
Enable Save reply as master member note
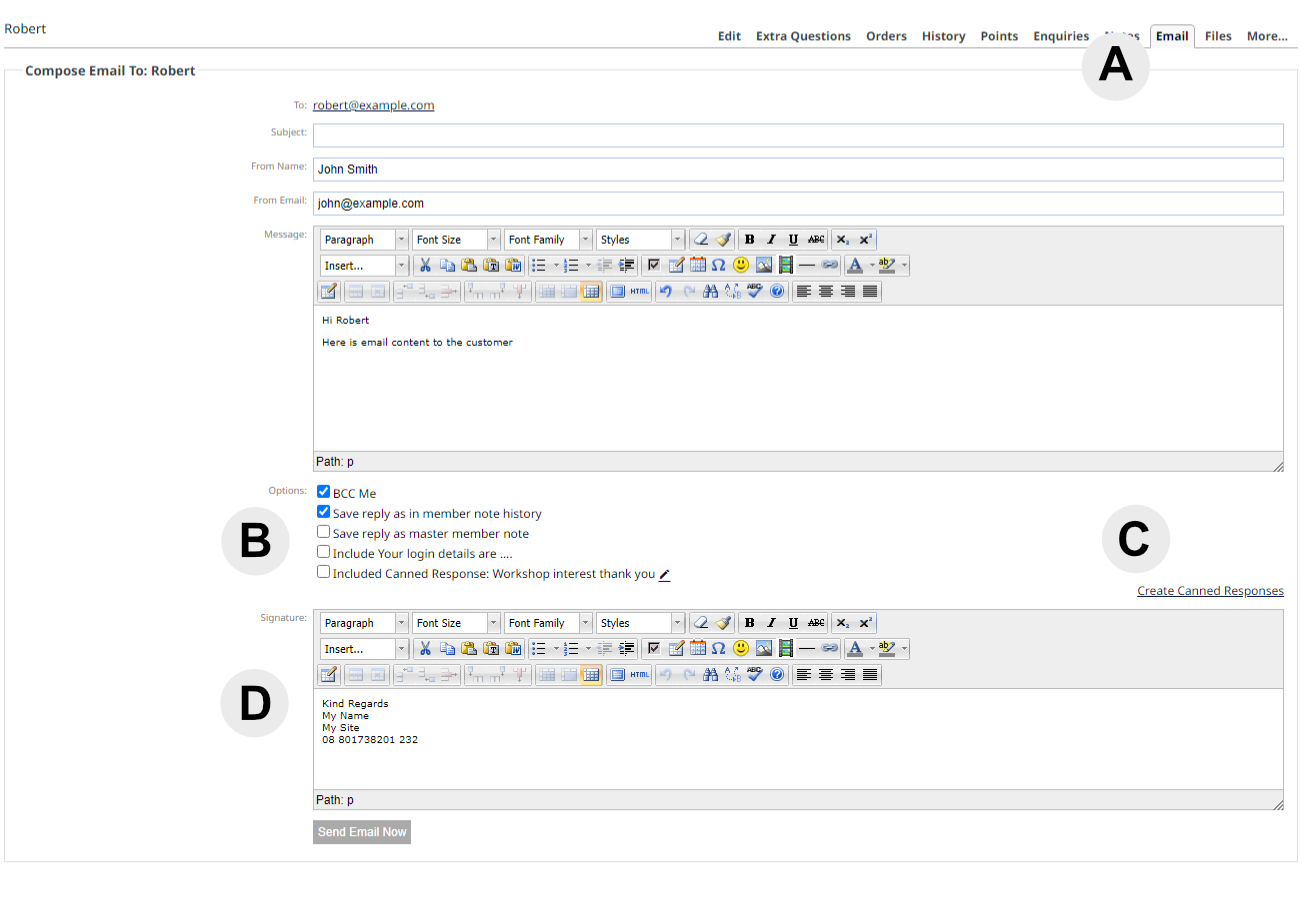pyautogui.click(x=324, y=533)
